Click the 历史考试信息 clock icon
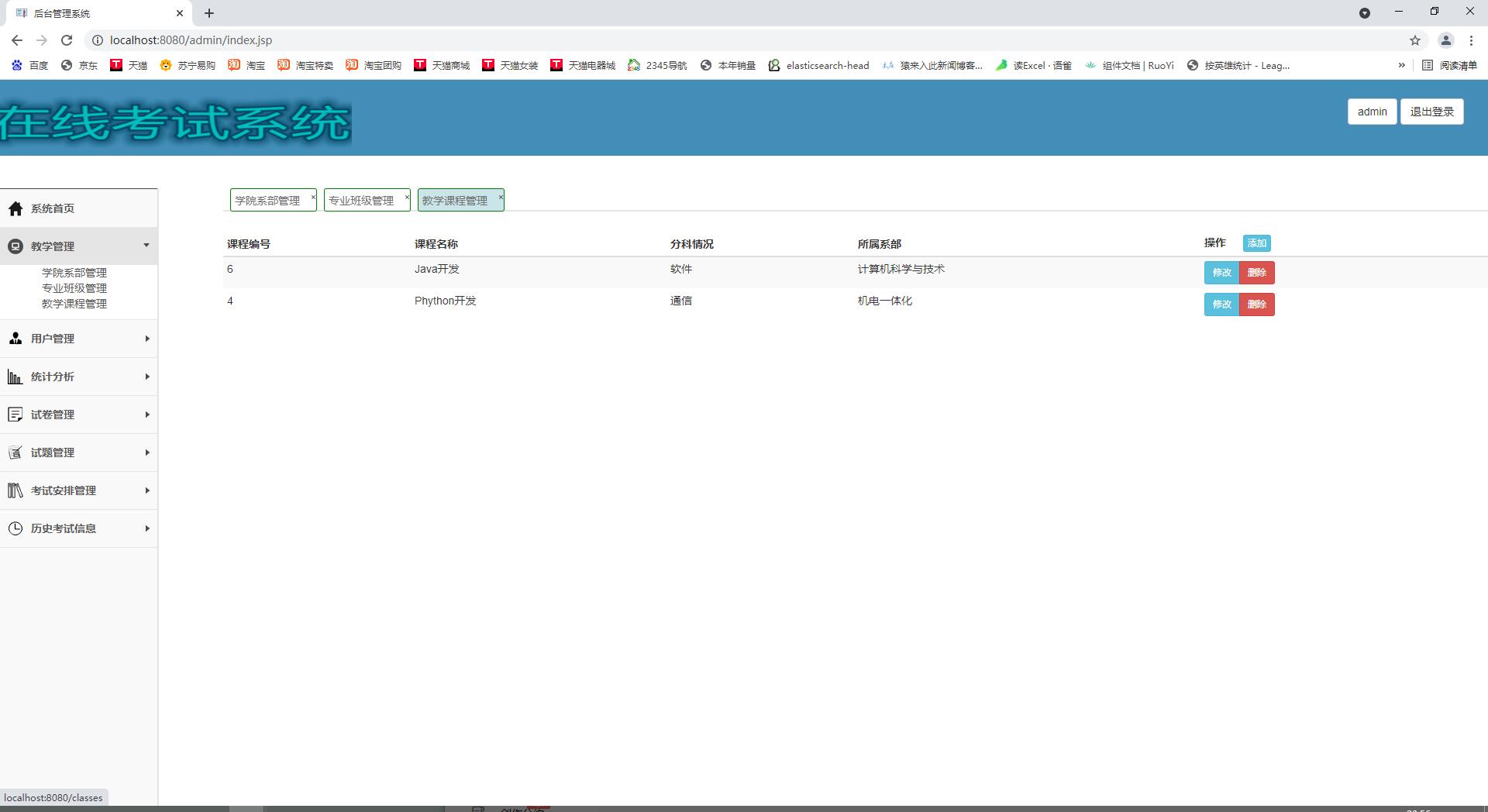 pos(15,528)
